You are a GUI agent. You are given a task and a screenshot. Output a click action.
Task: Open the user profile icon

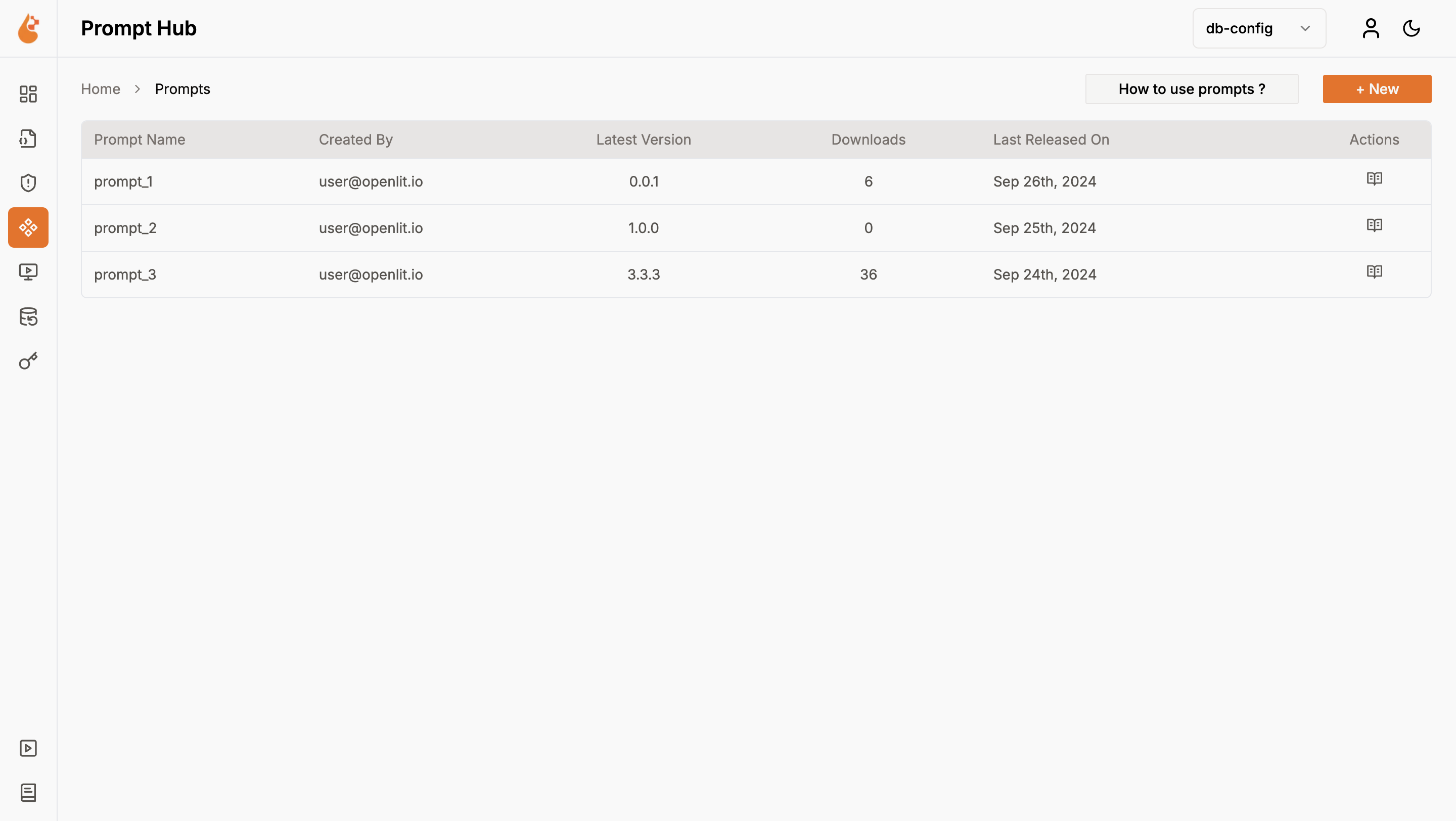click(1371, 28)
